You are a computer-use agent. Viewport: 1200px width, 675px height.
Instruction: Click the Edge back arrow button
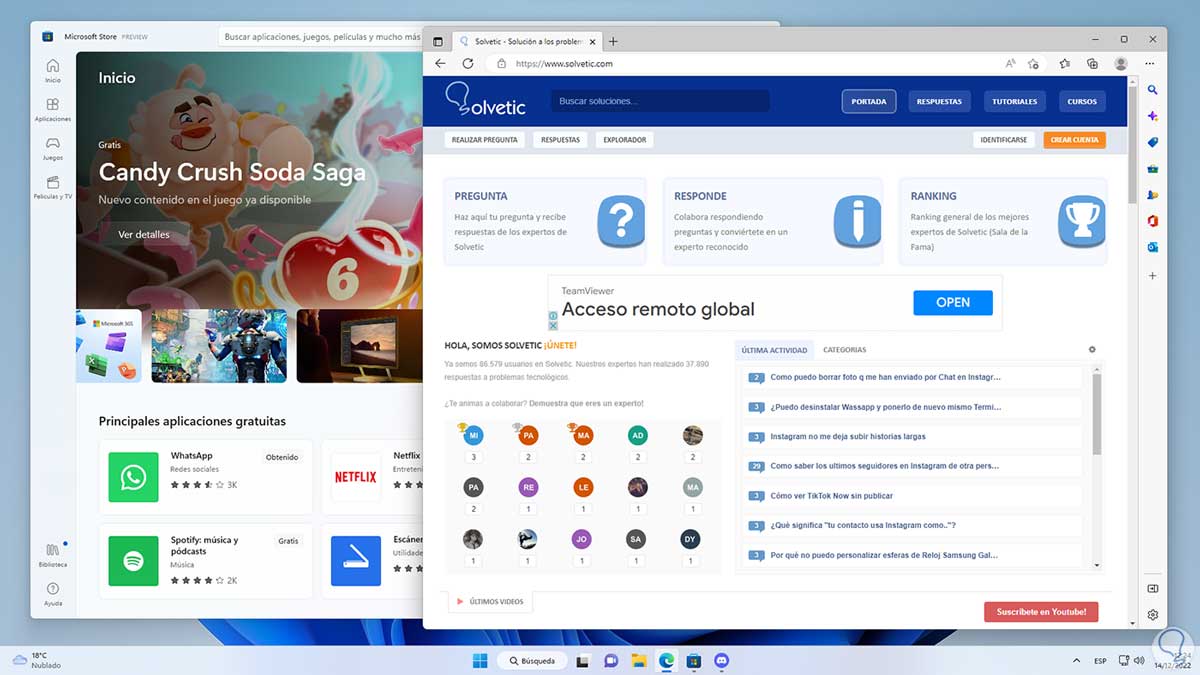(440, 63)
